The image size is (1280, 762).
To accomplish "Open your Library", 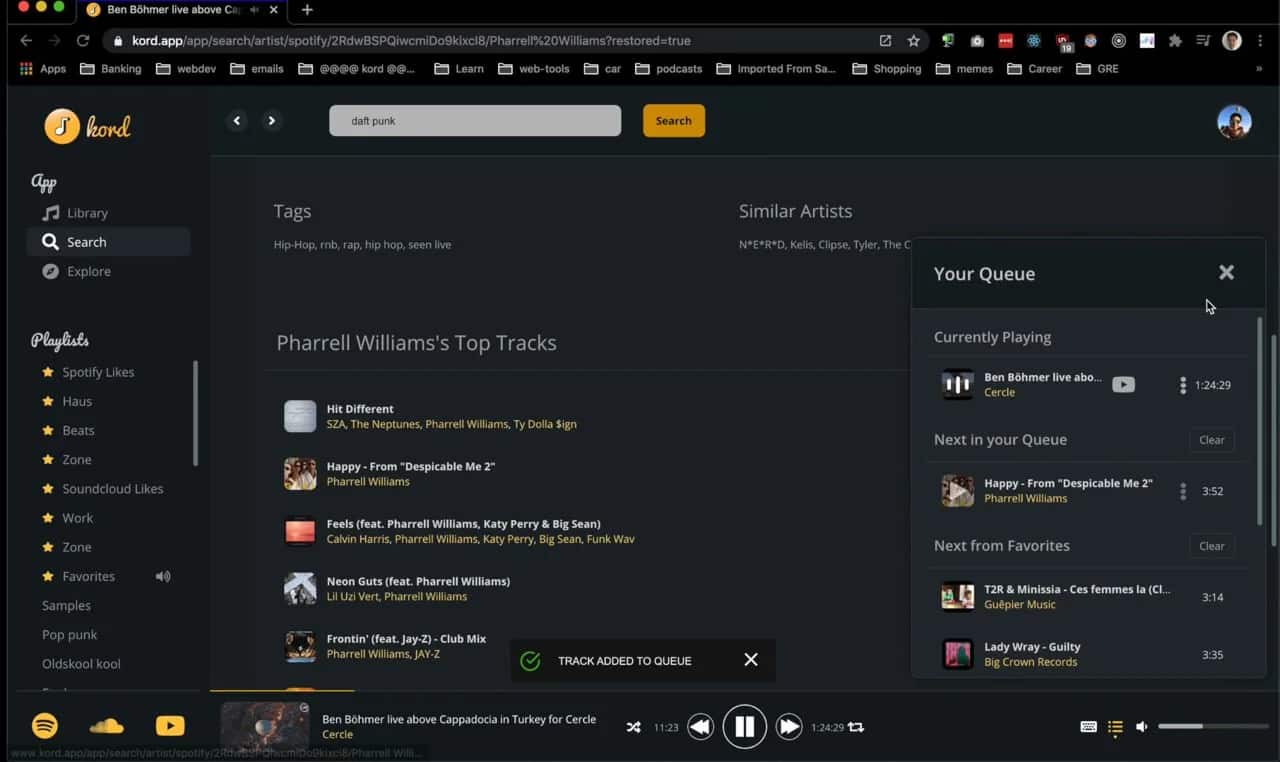I will coord(85,212).
